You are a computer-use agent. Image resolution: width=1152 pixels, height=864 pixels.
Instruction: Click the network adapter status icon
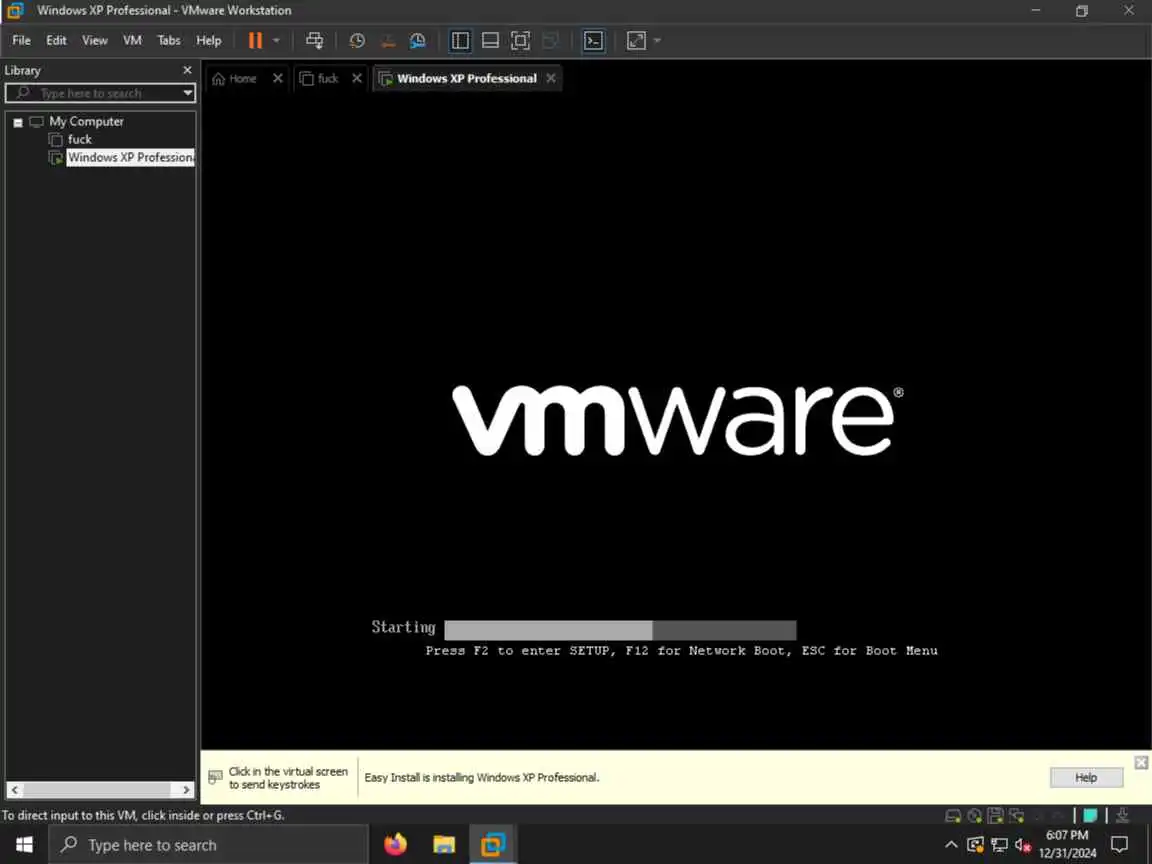[x=1017, y=816]
